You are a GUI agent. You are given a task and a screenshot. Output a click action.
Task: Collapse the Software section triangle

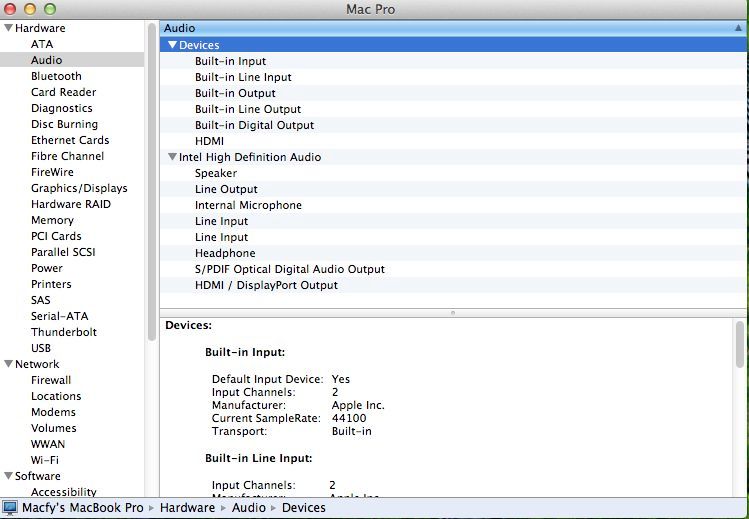8,476
